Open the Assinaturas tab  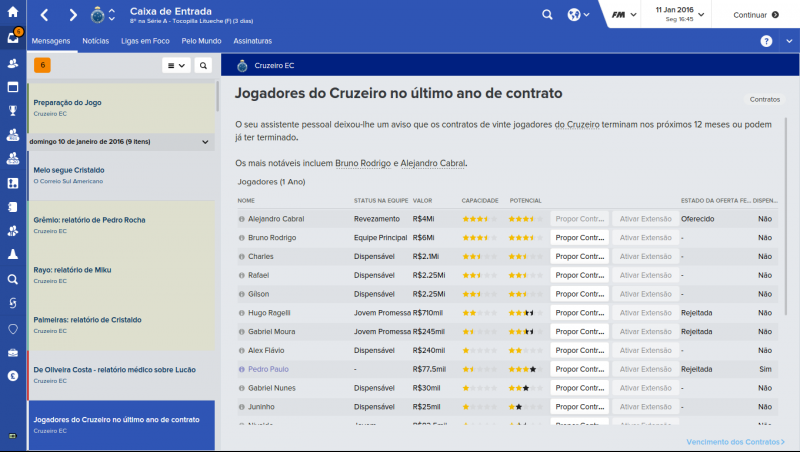(252, 41)
